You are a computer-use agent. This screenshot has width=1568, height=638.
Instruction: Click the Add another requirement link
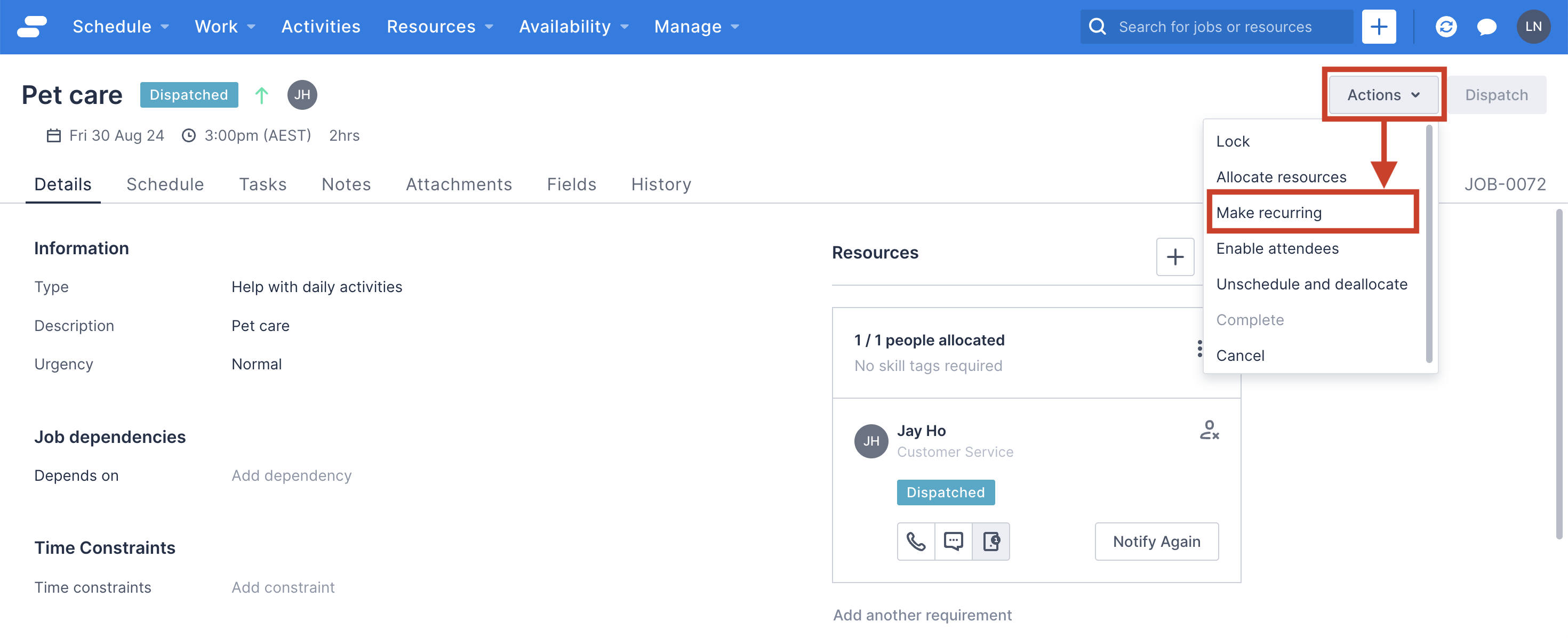coord(922,615)
